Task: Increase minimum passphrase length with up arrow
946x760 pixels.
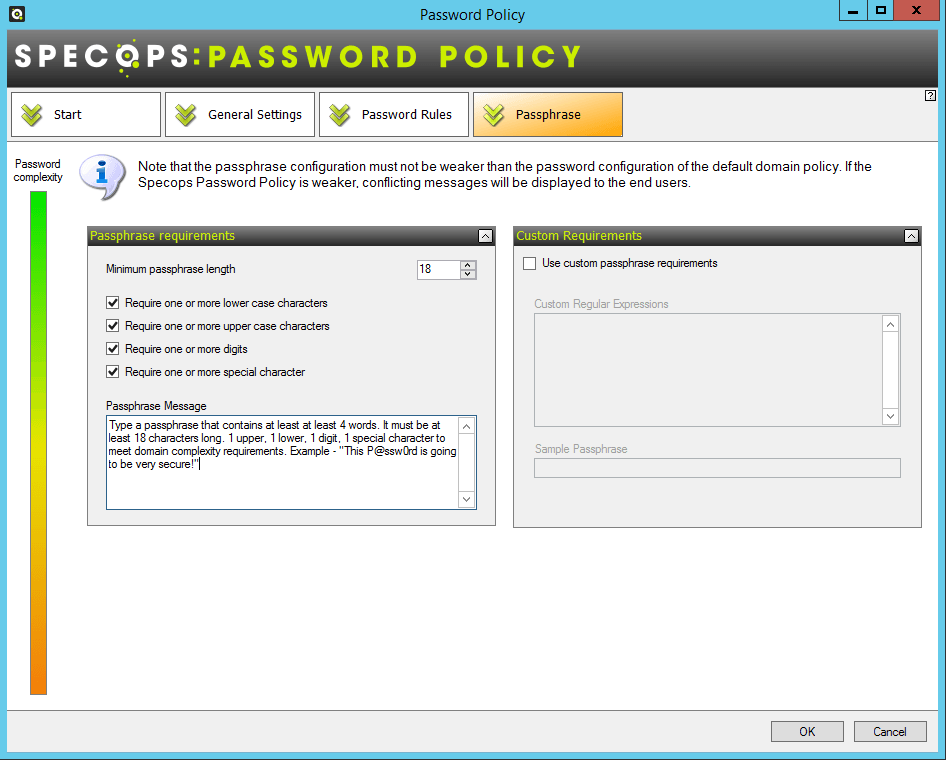Action: coord(468,265)
